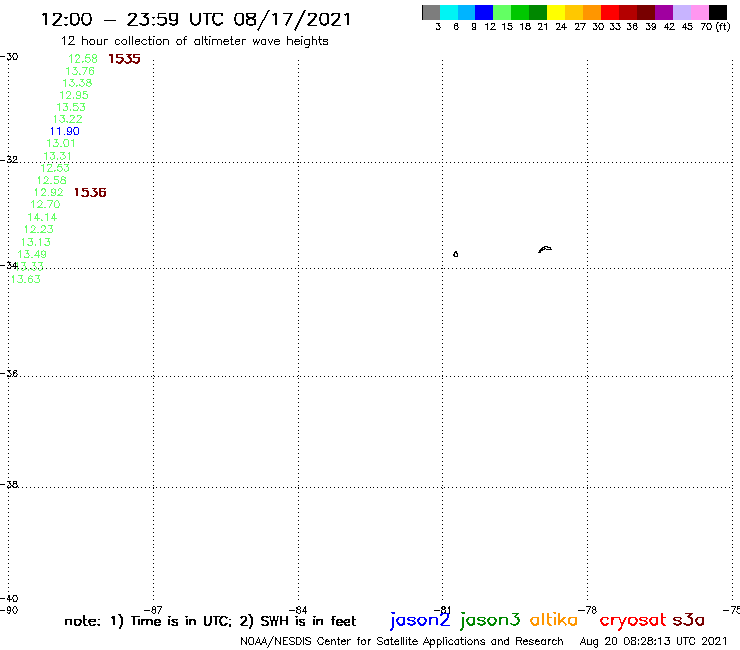Viewport: 740px width, 650px height.
Task: Click the '70 (ft)' legend unit label
Action: (x=715, y=27)
